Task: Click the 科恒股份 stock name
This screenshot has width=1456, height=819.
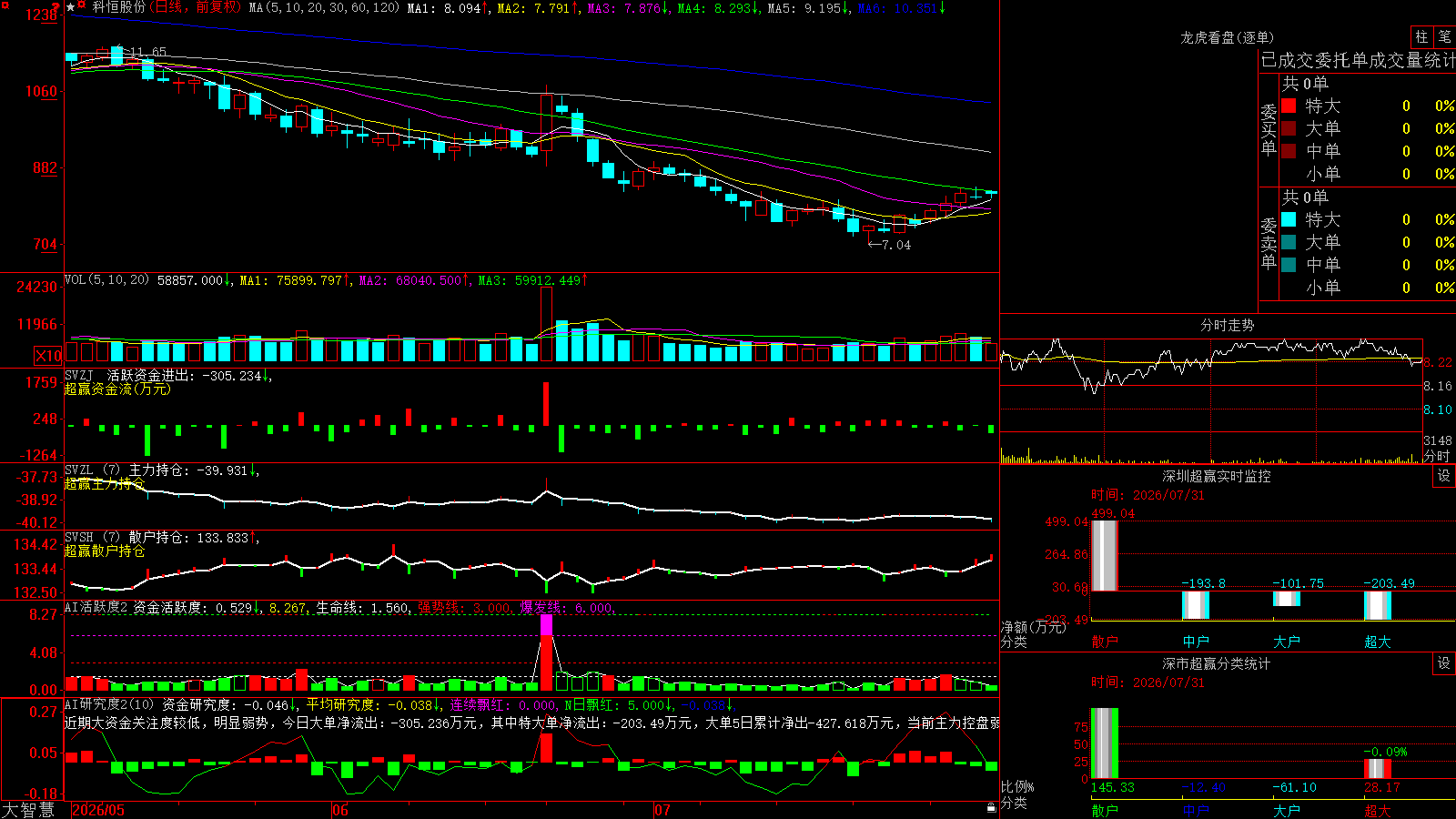Action: pos(118,7)
